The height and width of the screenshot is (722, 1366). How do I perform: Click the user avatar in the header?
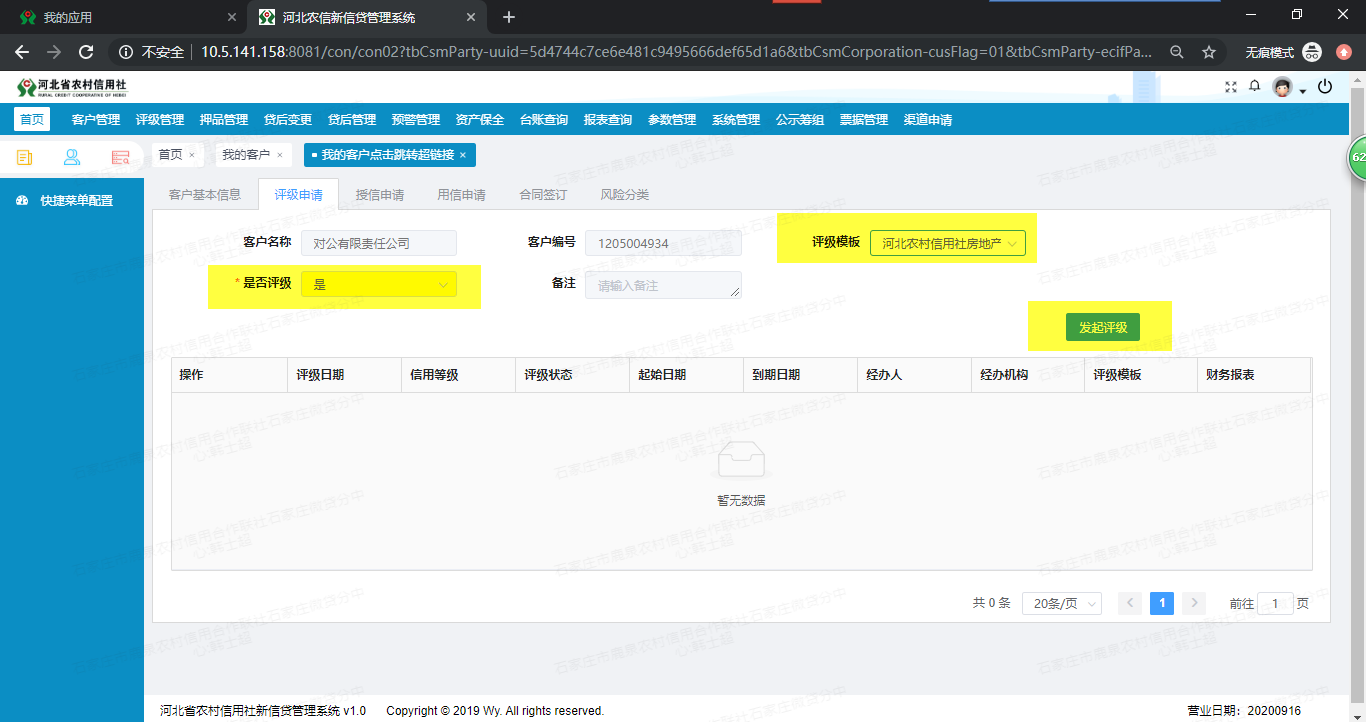[x=1282, y=87]
